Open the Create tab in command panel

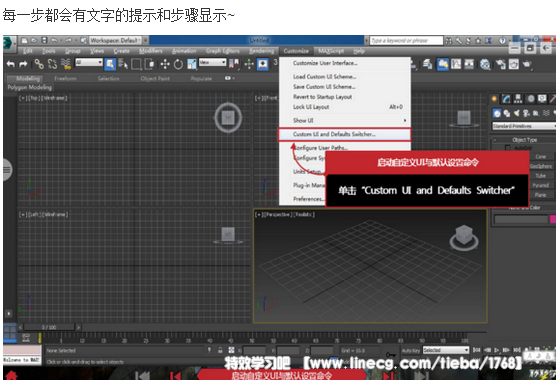tap(494, 99)
